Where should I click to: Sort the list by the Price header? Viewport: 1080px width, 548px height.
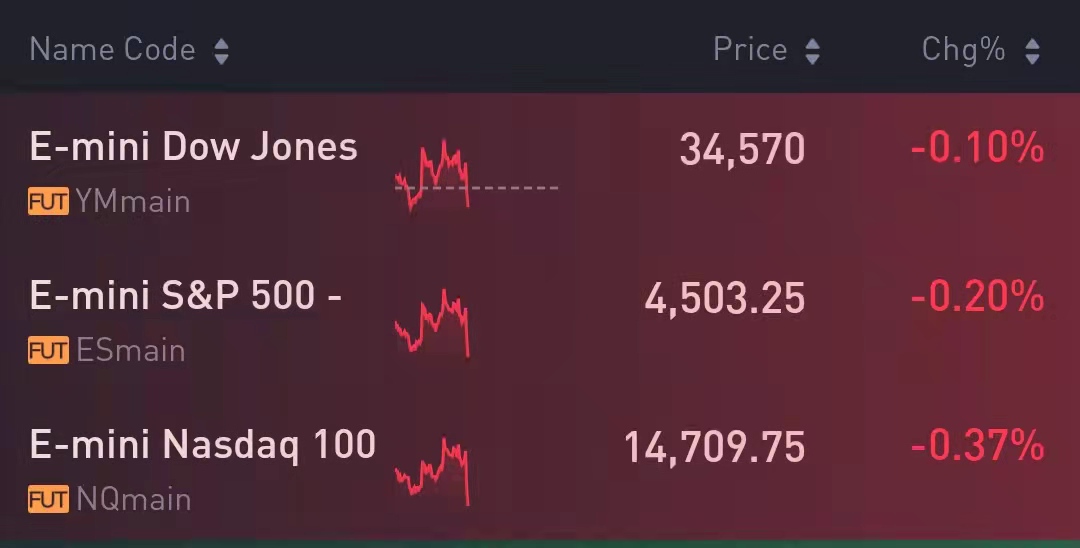tap(750, 49)
